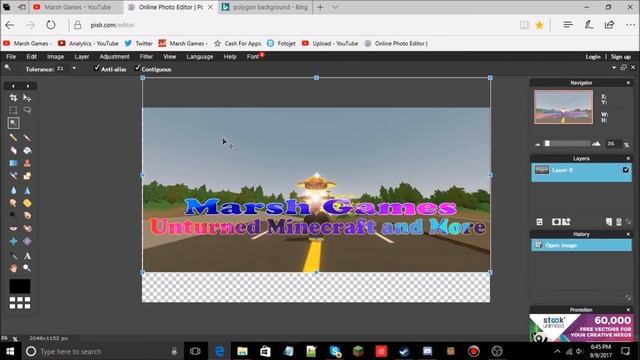Select the Move tool
The height and width of the screenshot is (360, 640).
pos(27,98)
